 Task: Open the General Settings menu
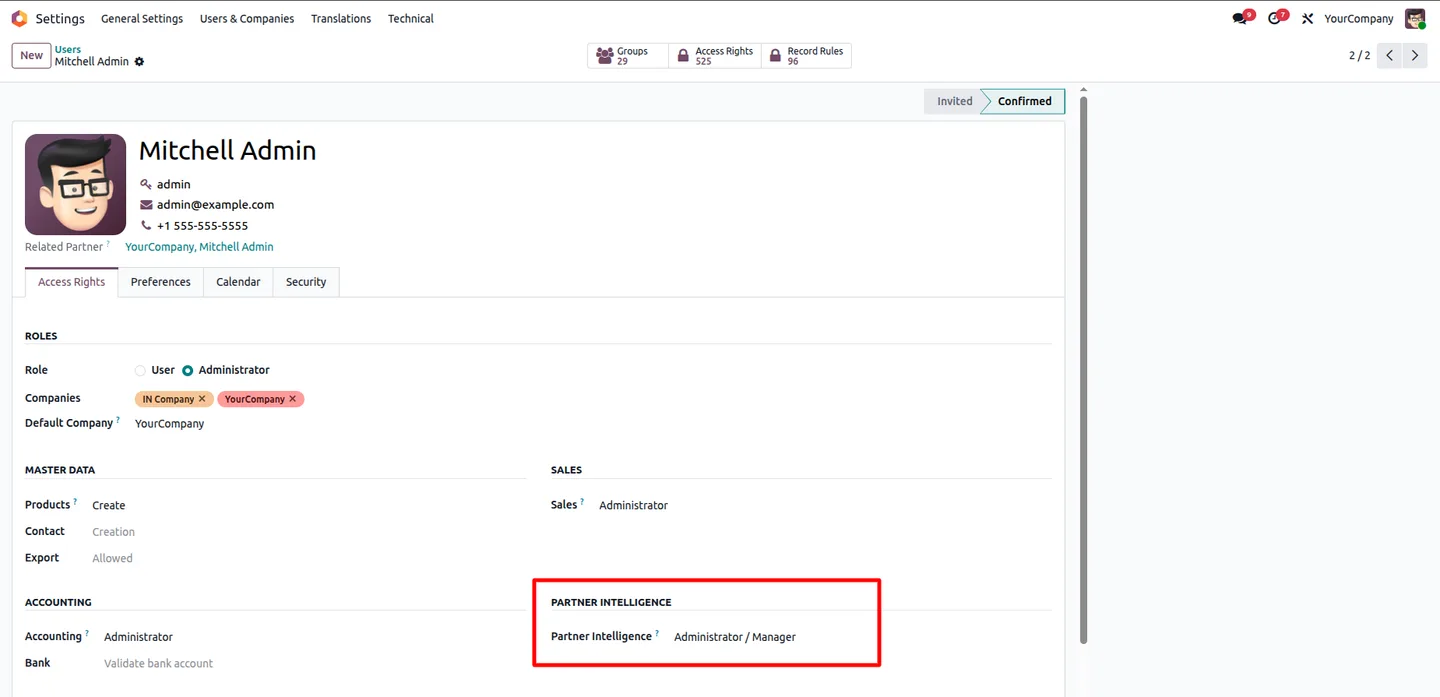point(142,19)
